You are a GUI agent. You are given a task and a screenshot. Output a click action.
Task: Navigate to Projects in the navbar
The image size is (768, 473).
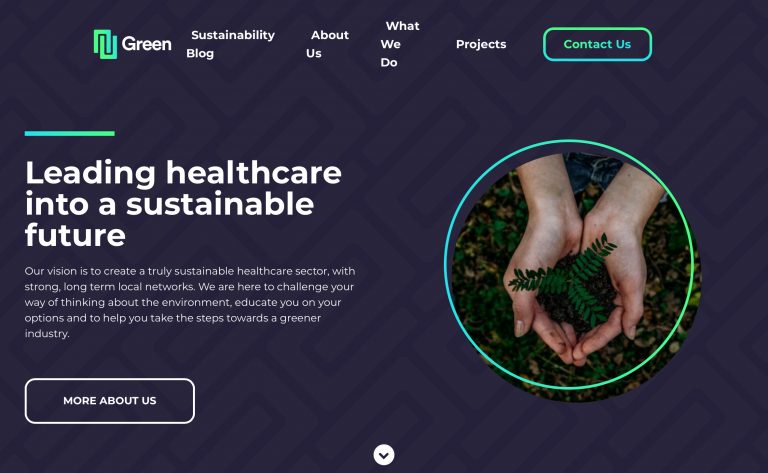[x=481, y=44]
